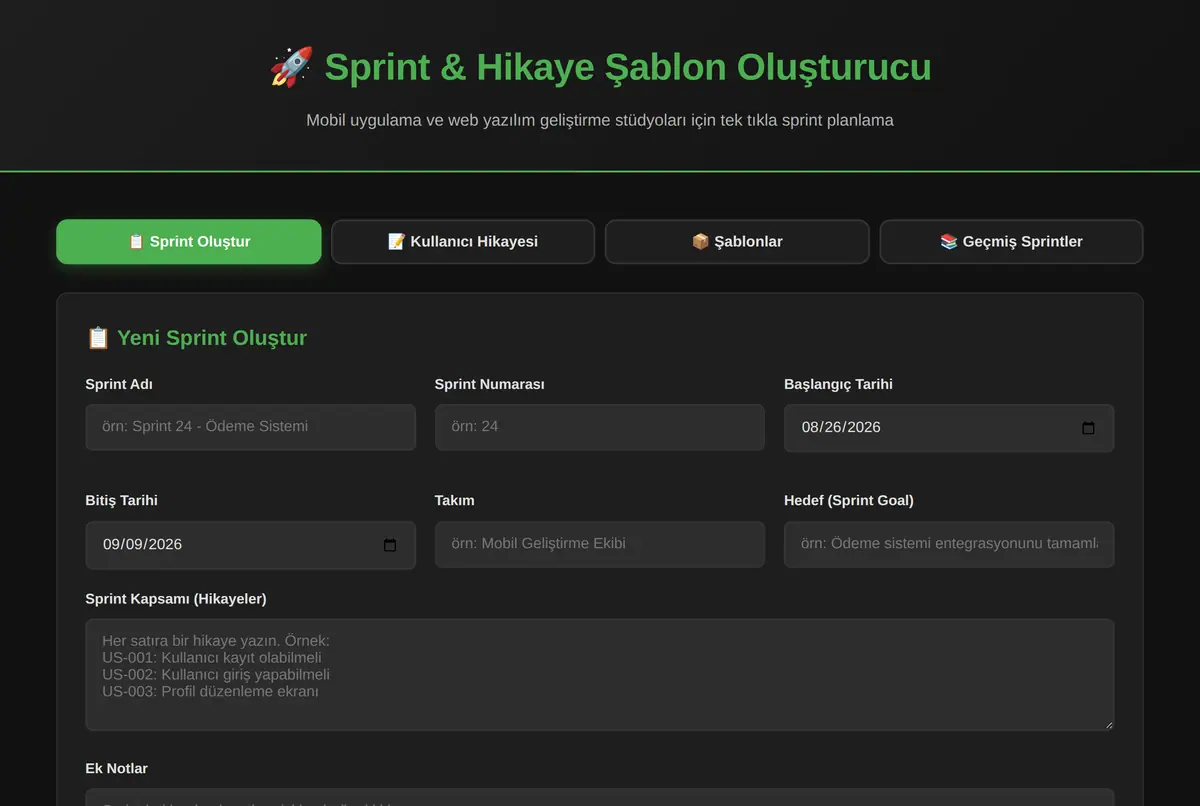Screen dimensions: 1200x806
Task: Click the Bitiş Tarihi date field
Action: click(x=251, y=545)
